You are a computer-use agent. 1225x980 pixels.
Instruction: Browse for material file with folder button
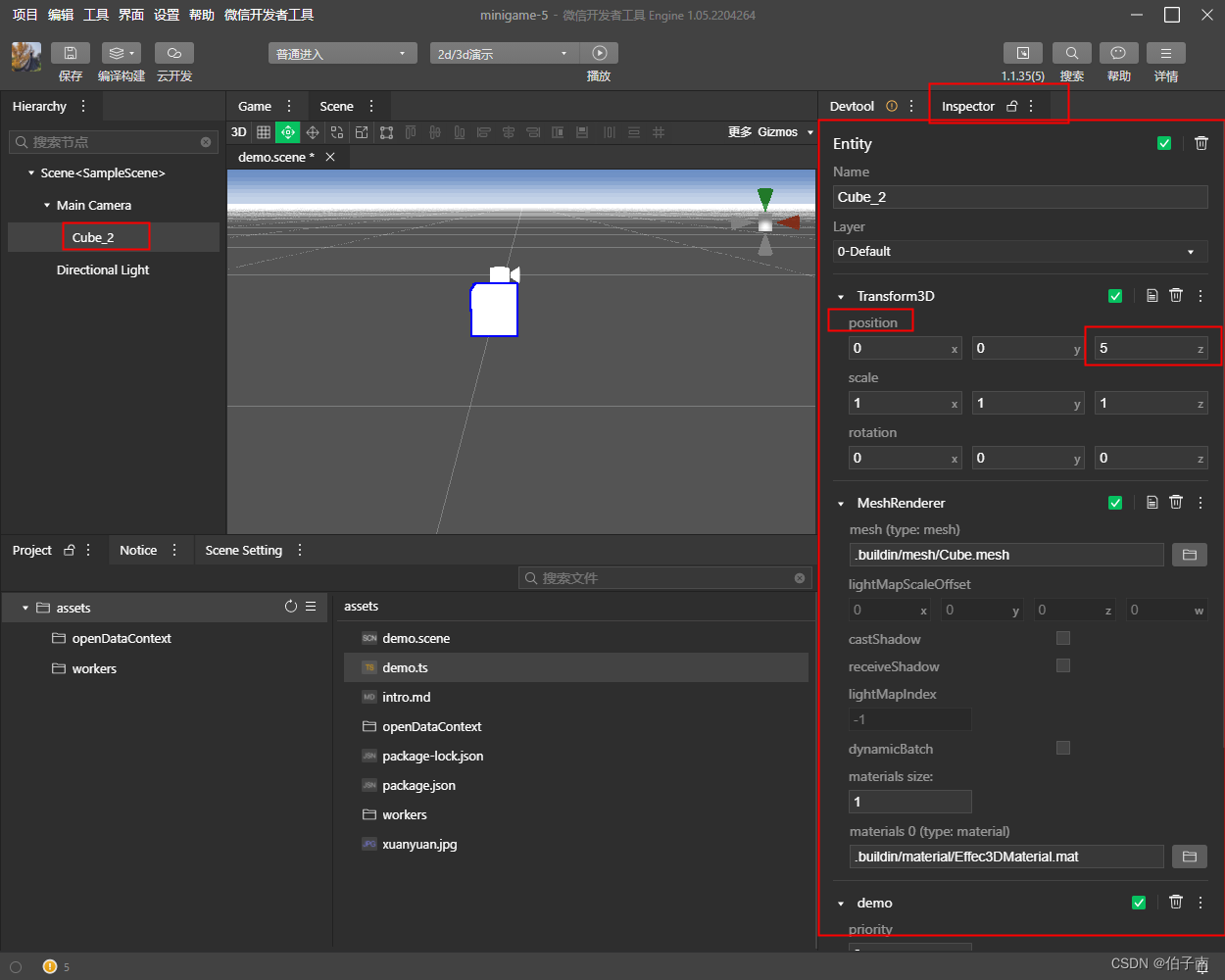[x=1190, y=857]
